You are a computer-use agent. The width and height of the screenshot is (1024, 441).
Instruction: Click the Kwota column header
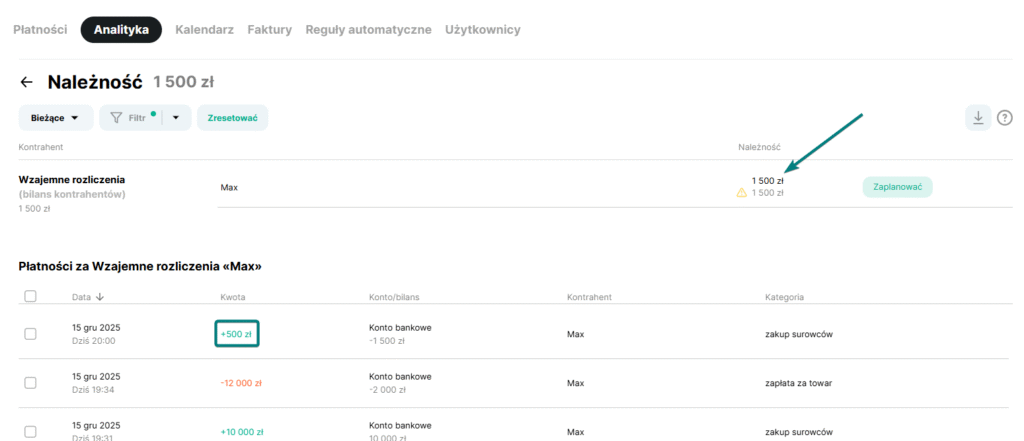click(232, 297)
